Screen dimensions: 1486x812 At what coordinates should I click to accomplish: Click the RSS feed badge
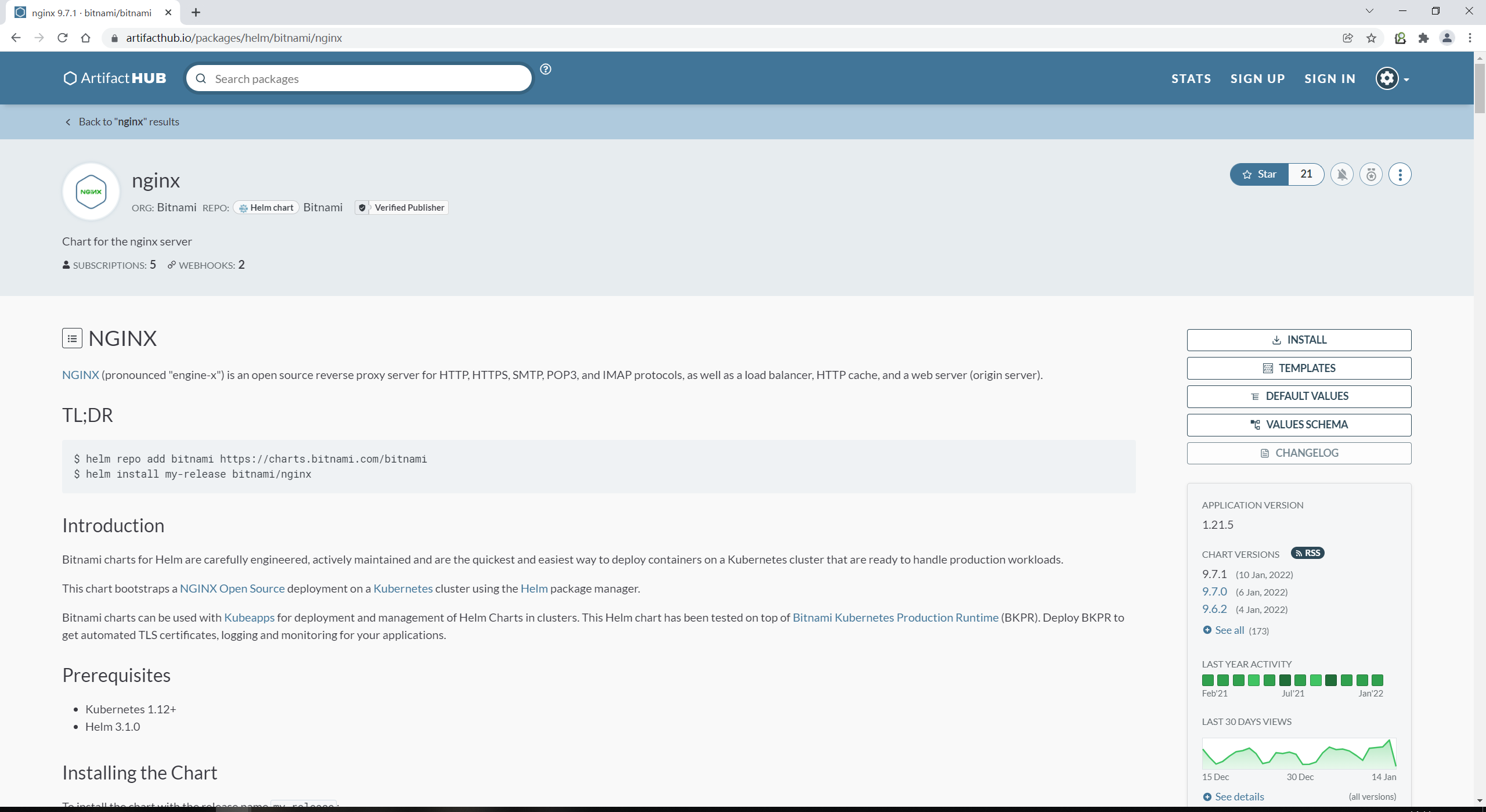pos(1307,553)
